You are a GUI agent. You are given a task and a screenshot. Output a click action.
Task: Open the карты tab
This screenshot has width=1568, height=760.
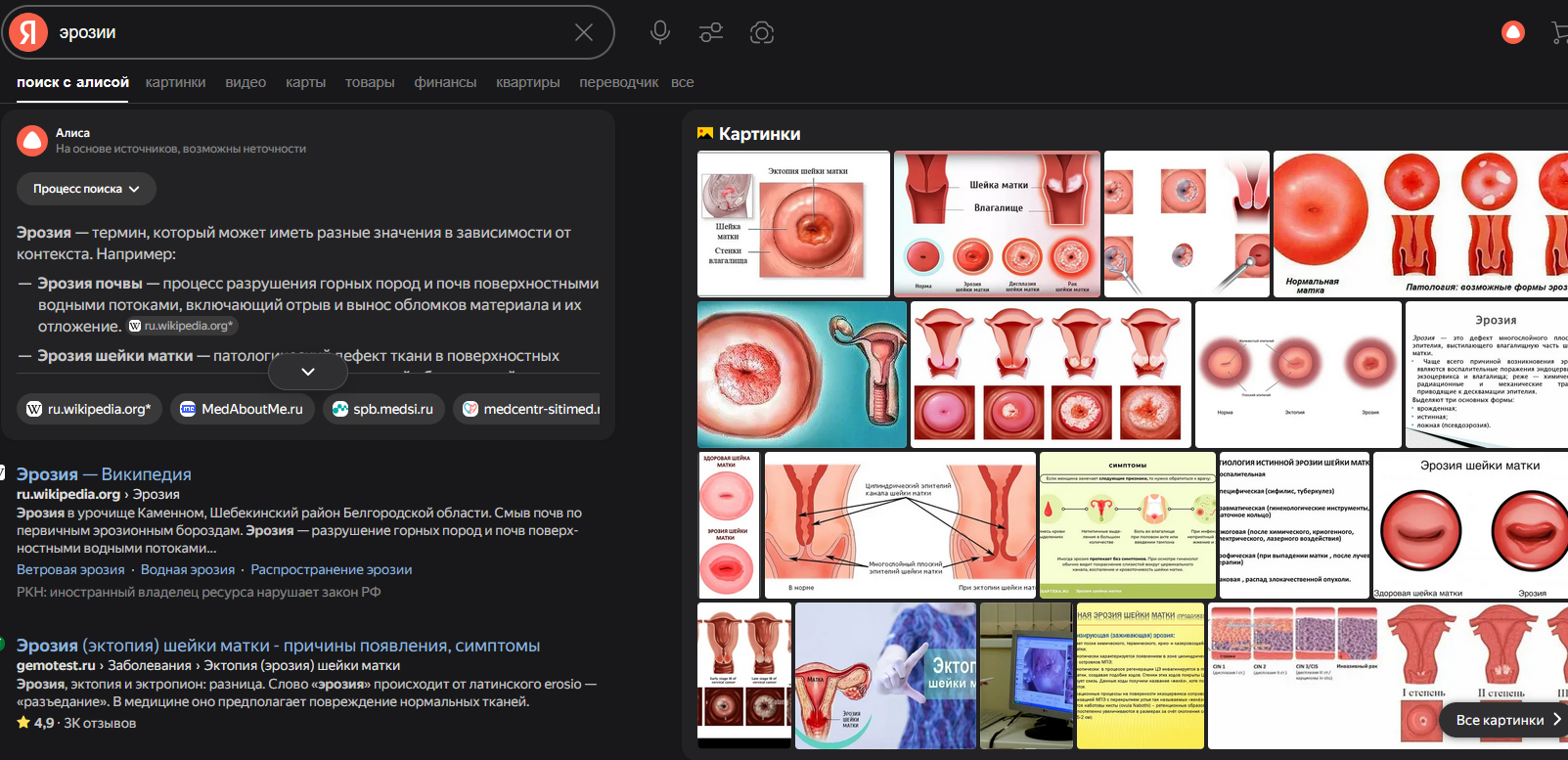click(x=305, y=82)
